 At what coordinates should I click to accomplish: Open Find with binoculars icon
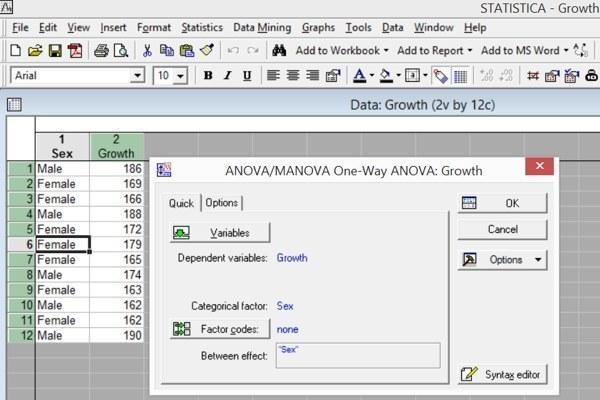pyautogui.click(x=279, y=51)
